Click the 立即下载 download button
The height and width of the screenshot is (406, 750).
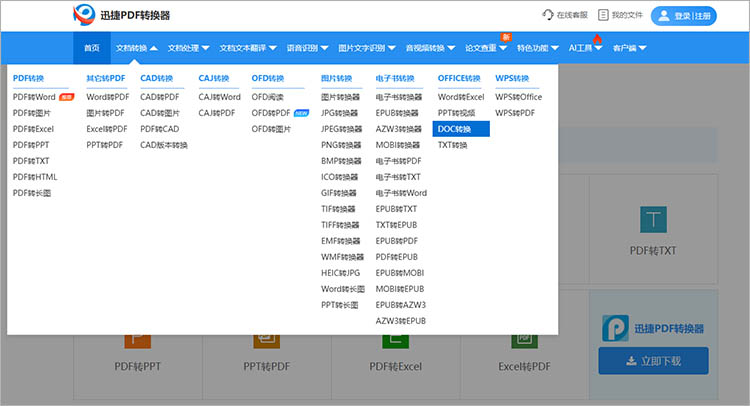(653, 361)
